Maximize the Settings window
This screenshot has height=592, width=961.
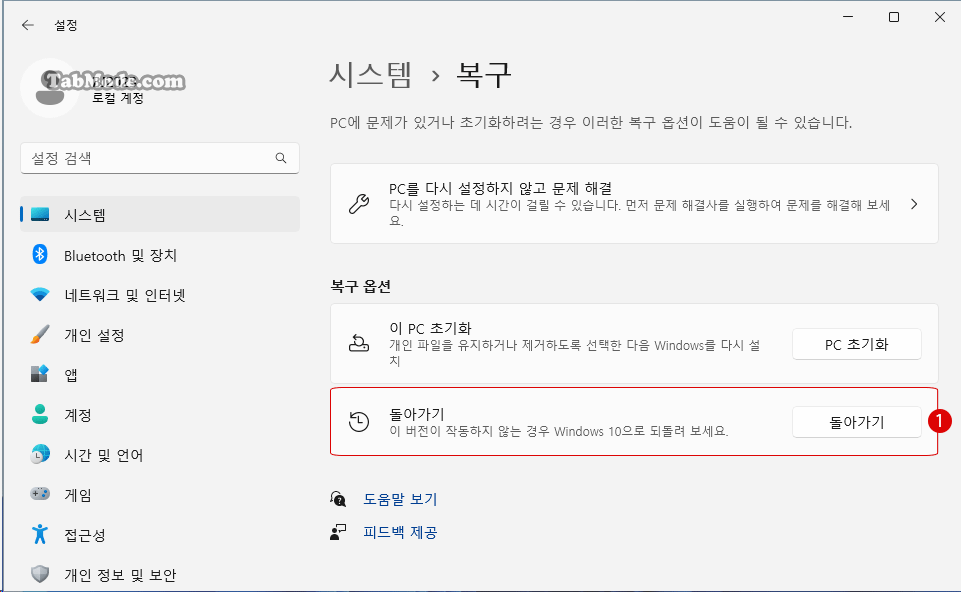[x=894, y=17]
